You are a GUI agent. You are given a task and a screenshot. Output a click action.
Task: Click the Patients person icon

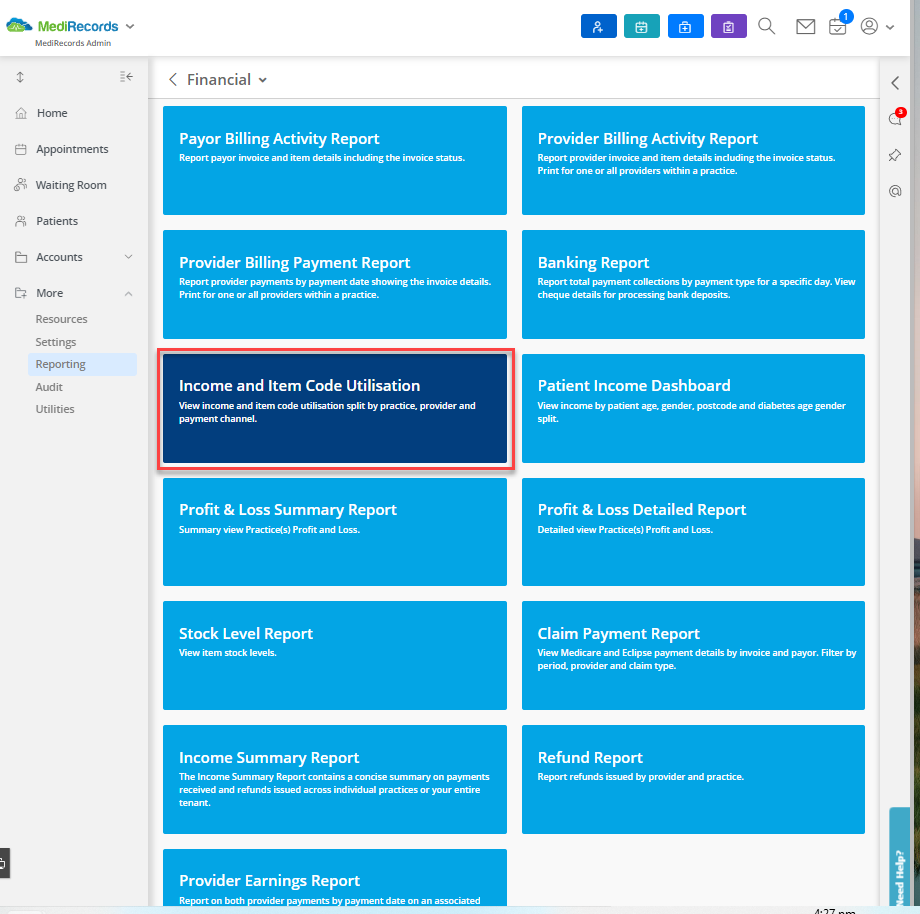pos(21,221)
